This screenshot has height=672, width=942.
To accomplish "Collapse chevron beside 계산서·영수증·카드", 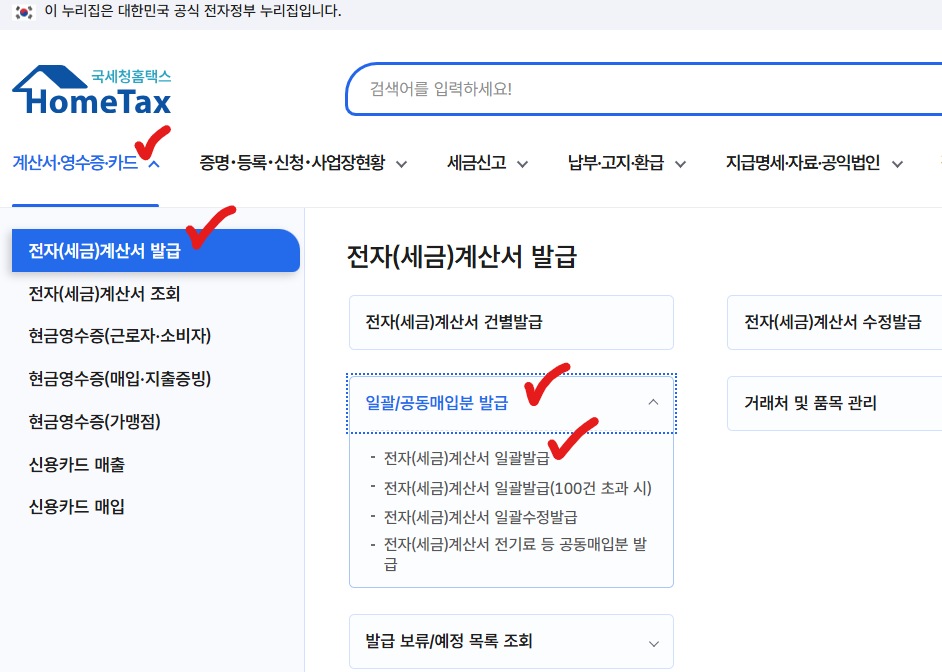I will [154, 163].
